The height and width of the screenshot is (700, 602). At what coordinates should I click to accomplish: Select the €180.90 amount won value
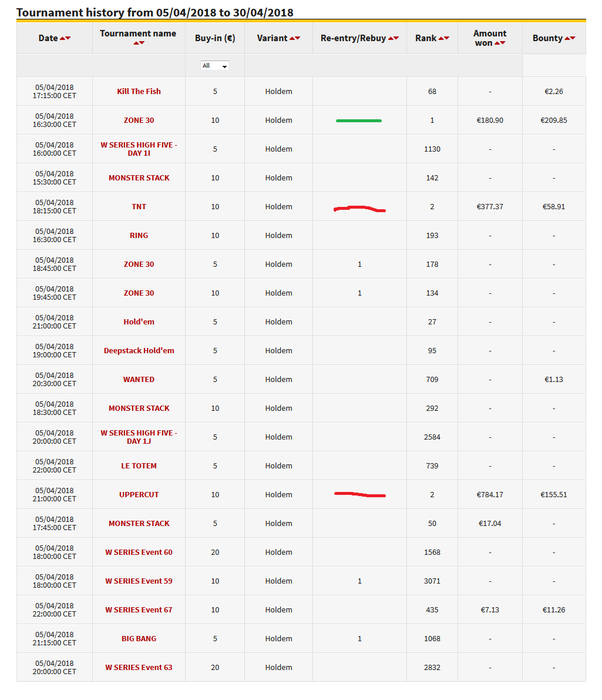pyautogui.click(x=490, y=120)
